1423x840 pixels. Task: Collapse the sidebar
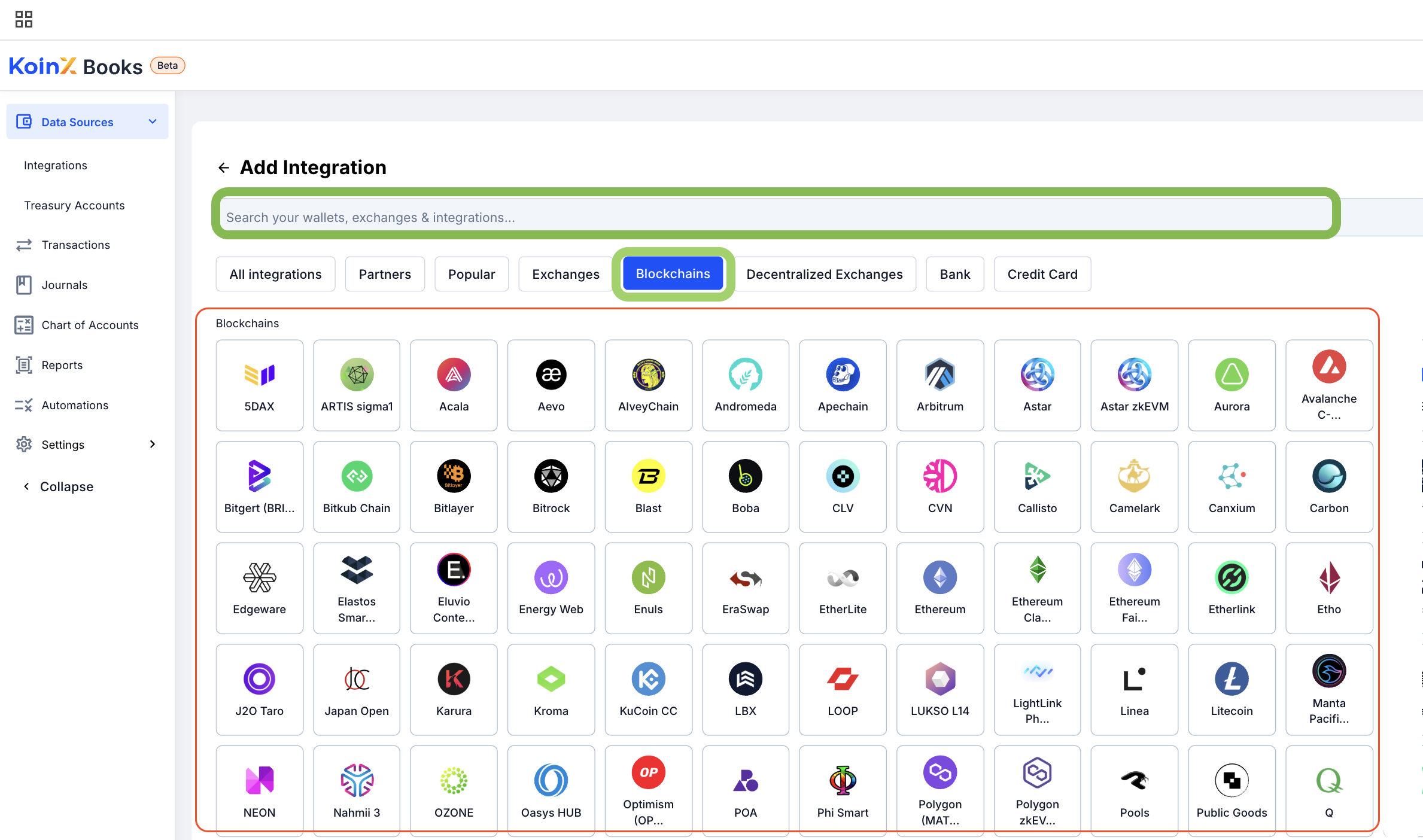[59, 486]
